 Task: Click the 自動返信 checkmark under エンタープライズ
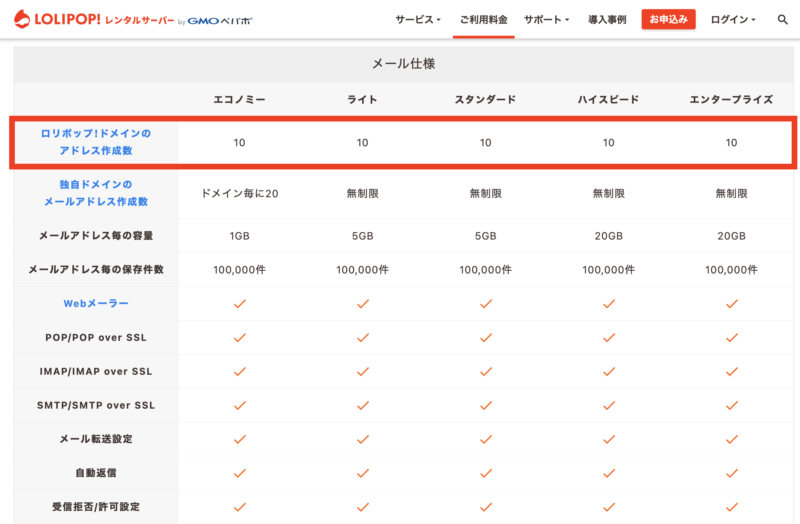point(732,473)
